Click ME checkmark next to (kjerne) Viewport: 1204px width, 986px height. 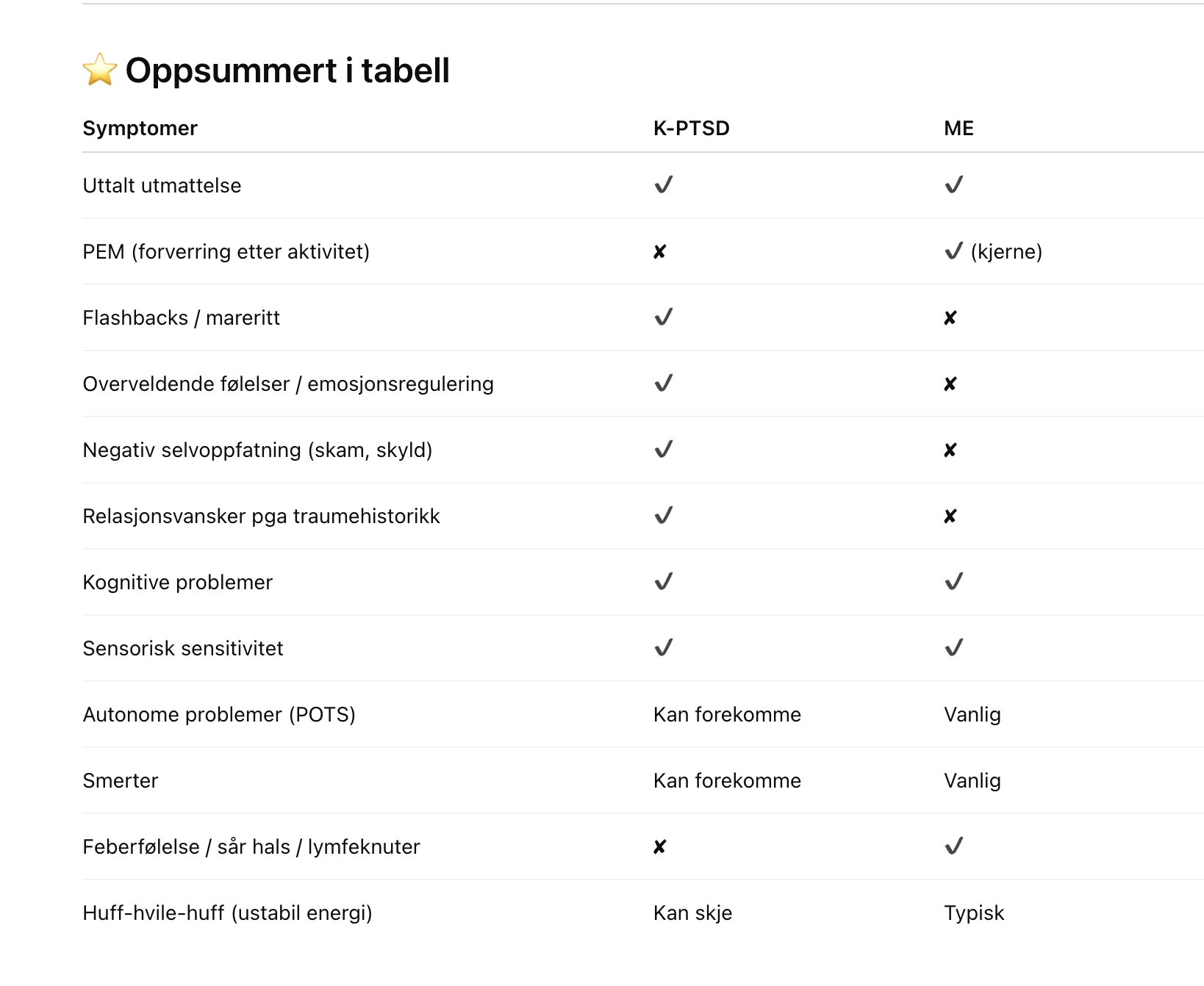[953, 251]
